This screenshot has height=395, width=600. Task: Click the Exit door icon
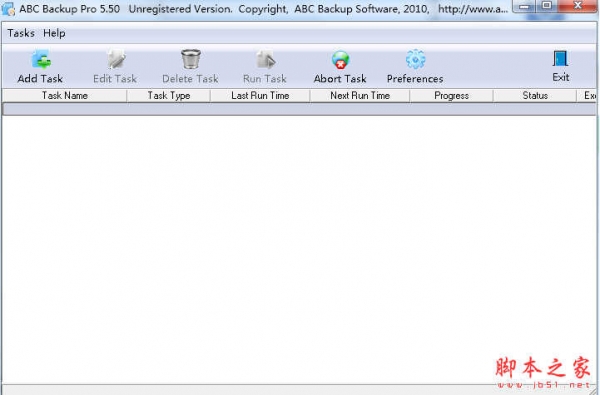560,59
